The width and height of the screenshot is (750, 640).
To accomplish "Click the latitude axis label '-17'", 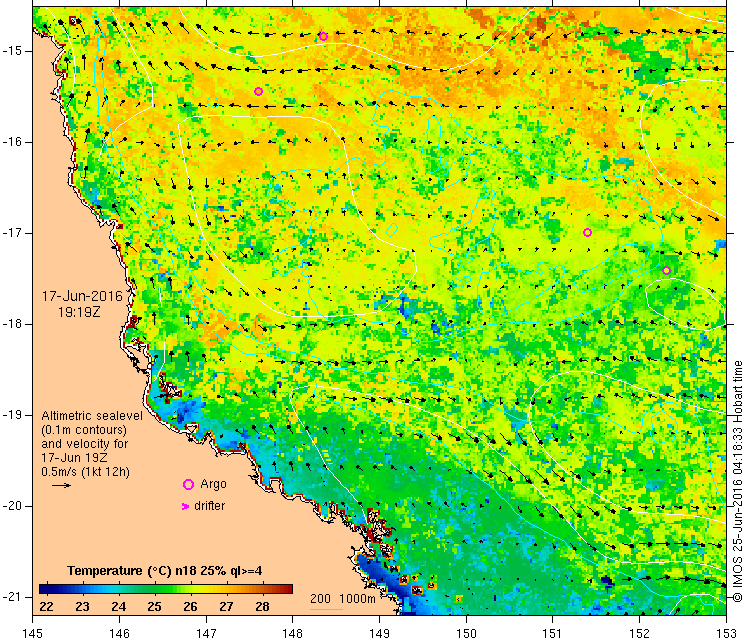I will (x=11, y=233).
